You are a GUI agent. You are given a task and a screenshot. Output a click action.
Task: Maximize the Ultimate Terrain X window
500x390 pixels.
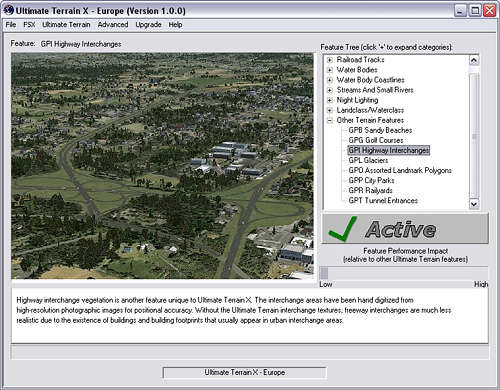[475, 11]
